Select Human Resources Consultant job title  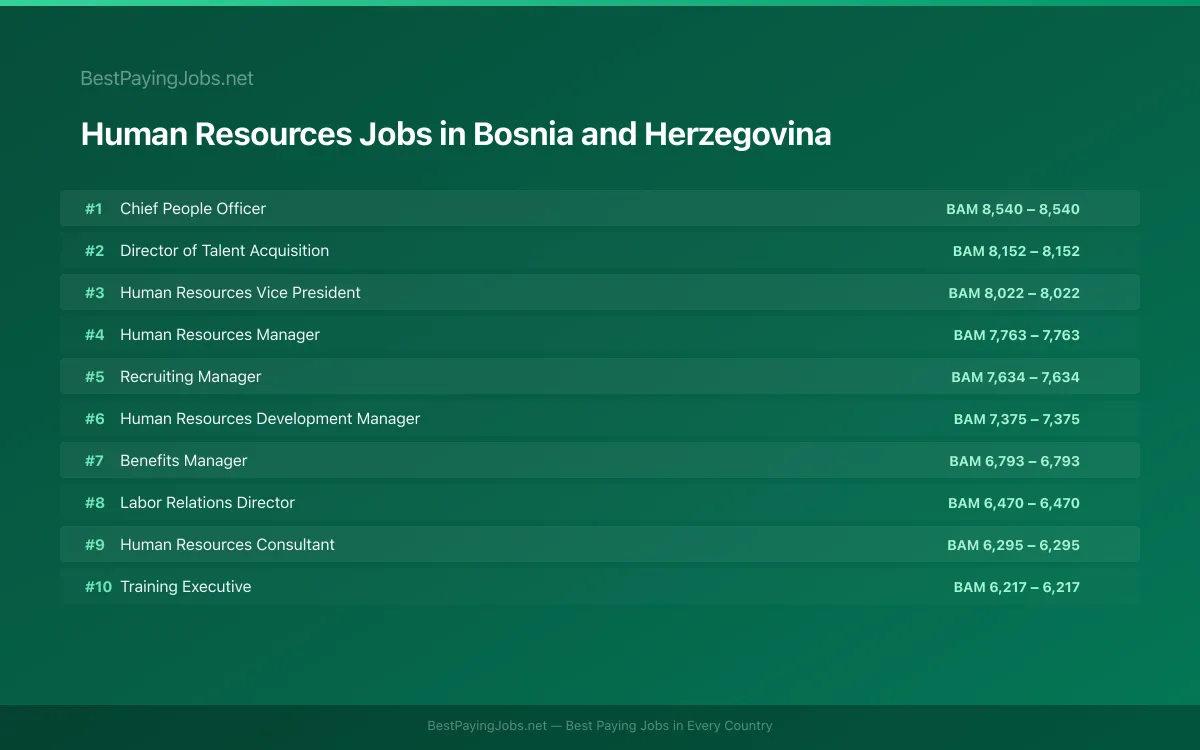227,544
